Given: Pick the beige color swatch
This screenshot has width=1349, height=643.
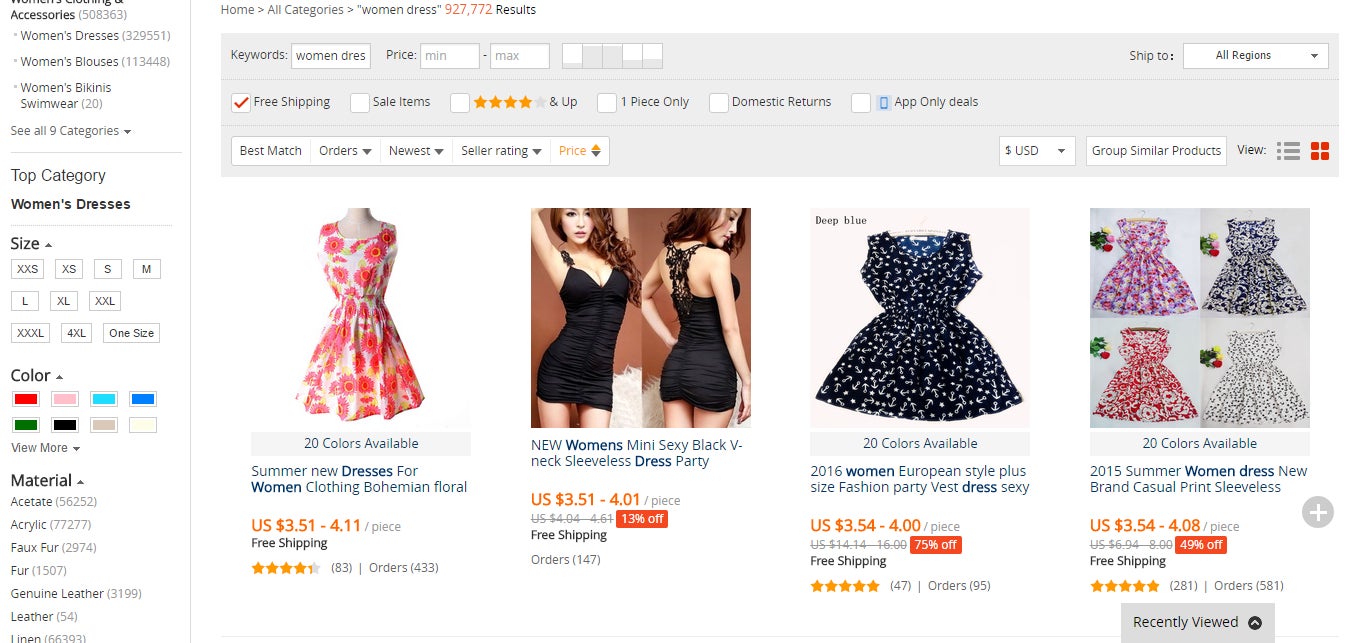Looking at the screenshot, I should 104,425.
